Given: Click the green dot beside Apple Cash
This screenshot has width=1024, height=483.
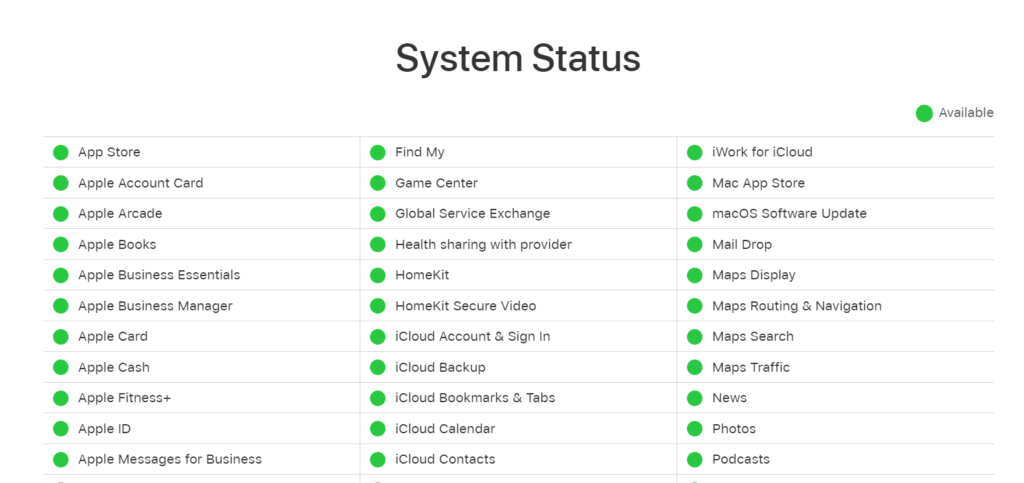Looking at the screenshot, I should click(x=61, y=367).
